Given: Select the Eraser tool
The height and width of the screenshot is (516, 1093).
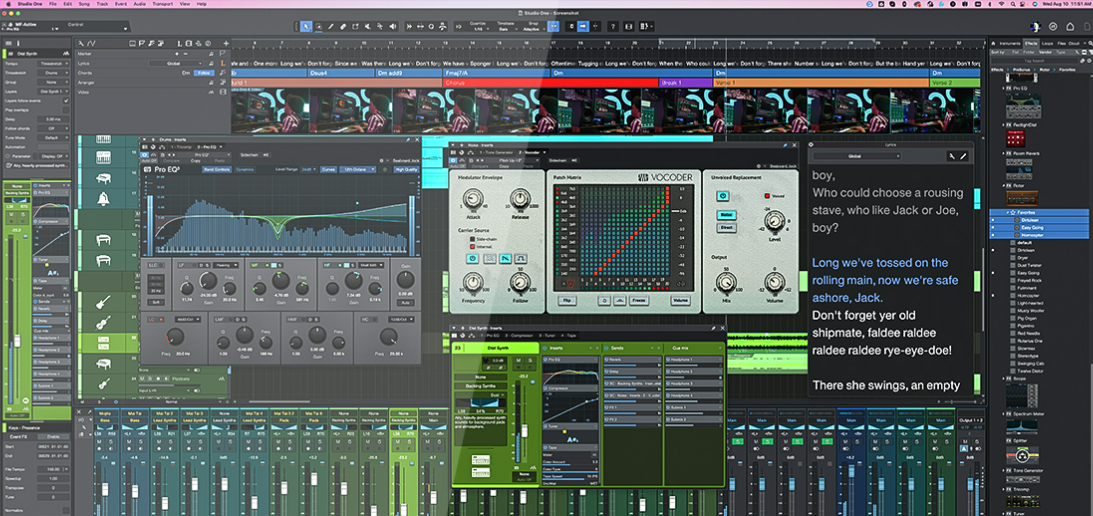Looking at the screenshot, I should pos(343,26).
